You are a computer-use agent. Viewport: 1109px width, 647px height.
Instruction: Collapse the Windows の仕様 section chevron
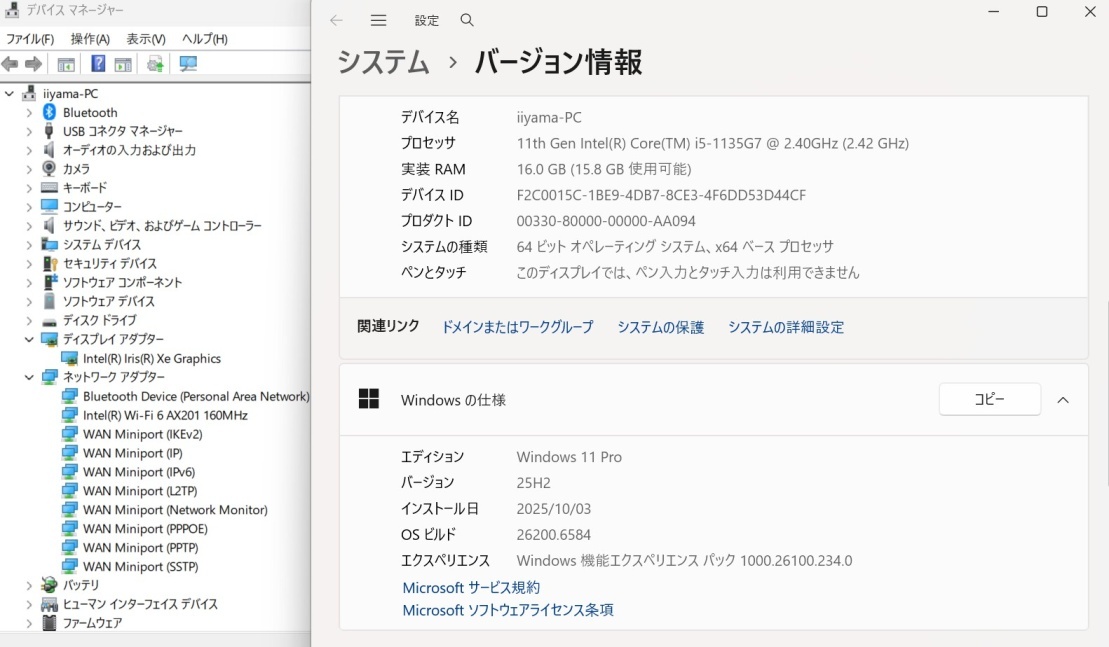[1063, 400]
